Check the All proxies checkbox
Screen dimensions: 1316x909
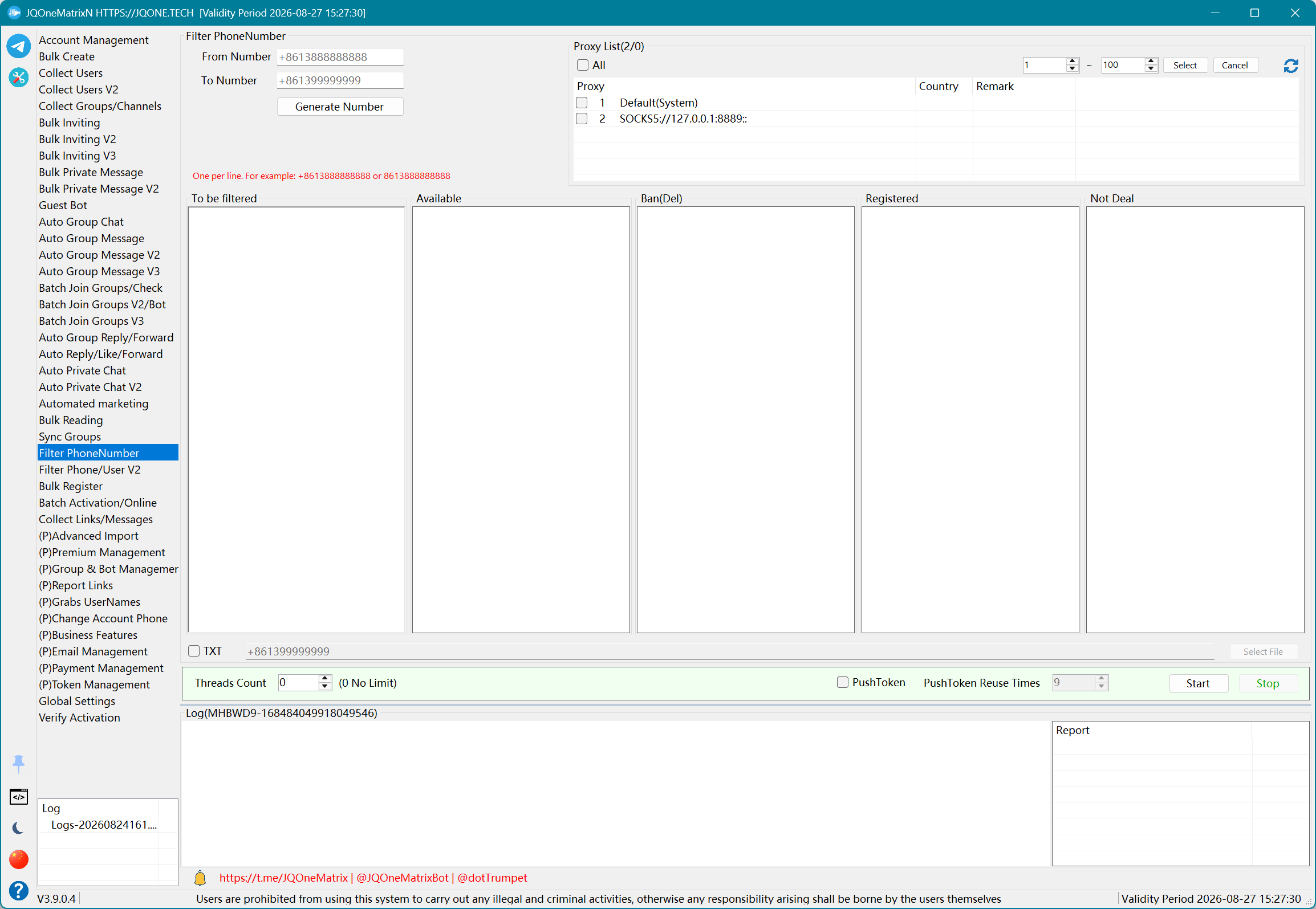[582, 65]
